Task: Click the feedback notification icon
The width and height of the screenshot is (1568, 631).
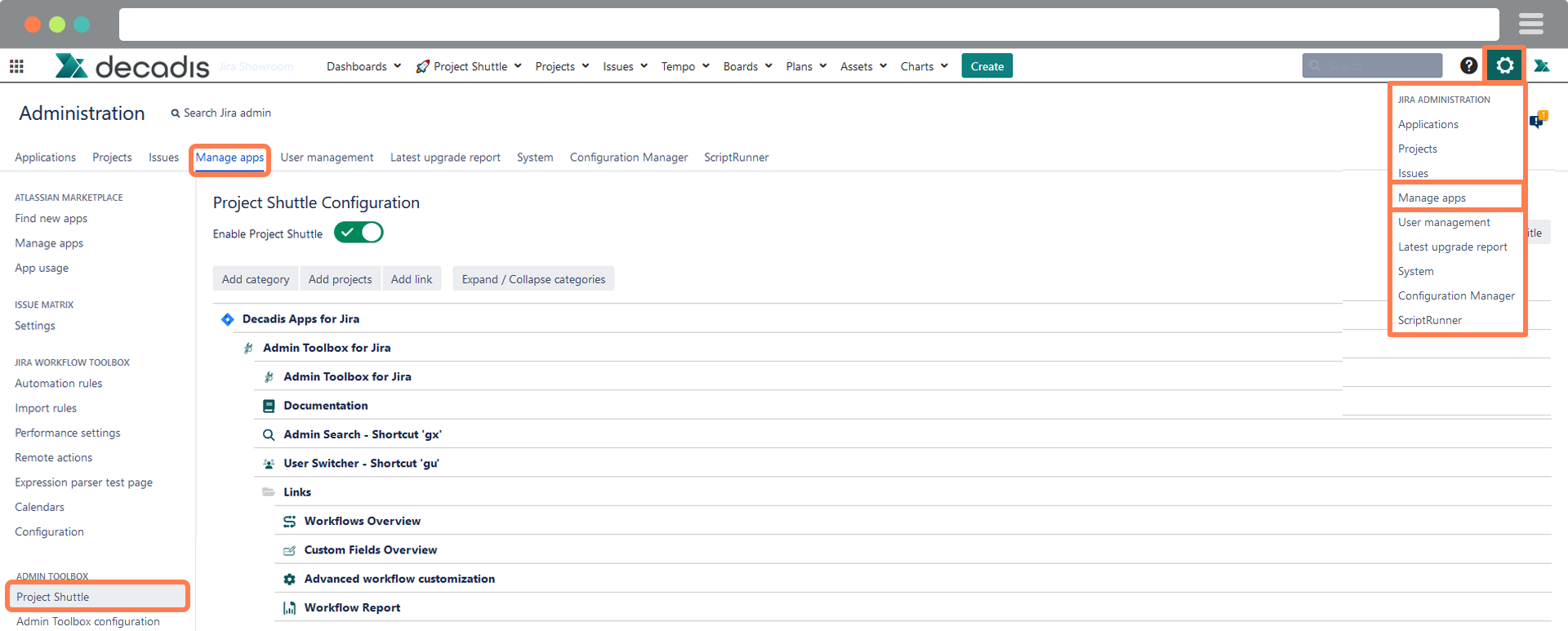Action: point(1537,121)
